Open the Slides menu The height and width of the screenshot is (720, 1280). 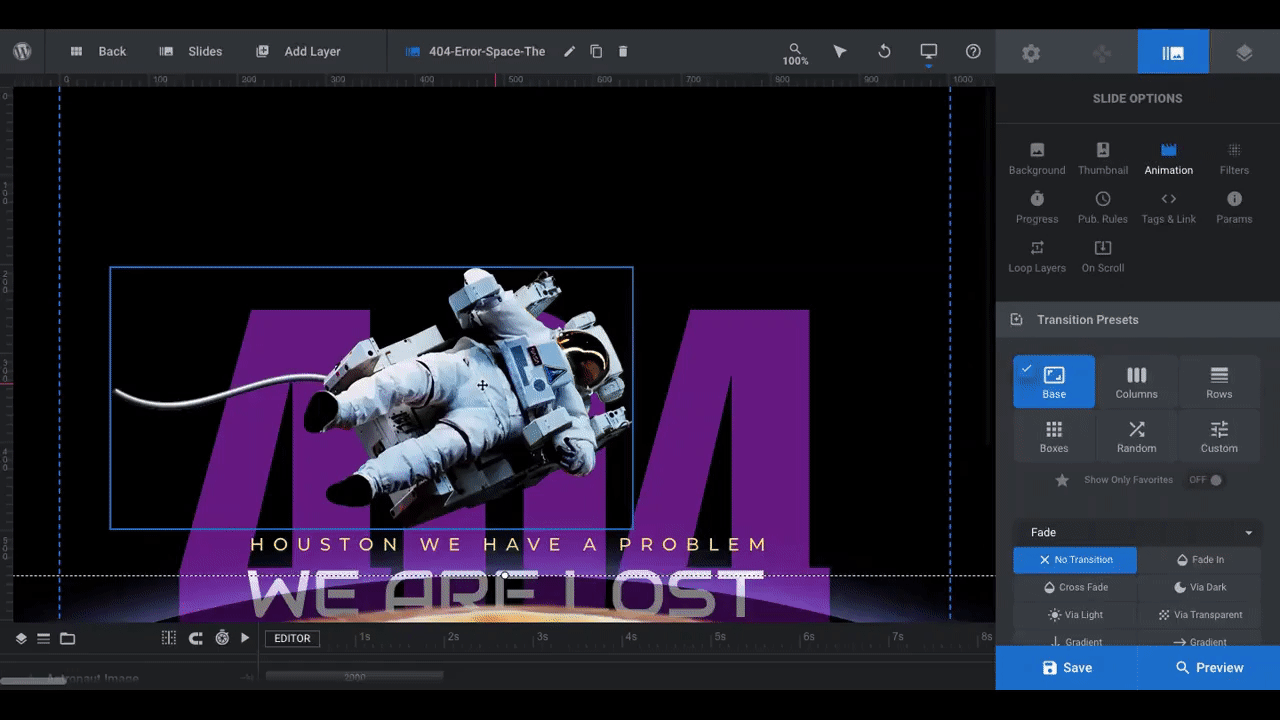[x=190, y=51]
